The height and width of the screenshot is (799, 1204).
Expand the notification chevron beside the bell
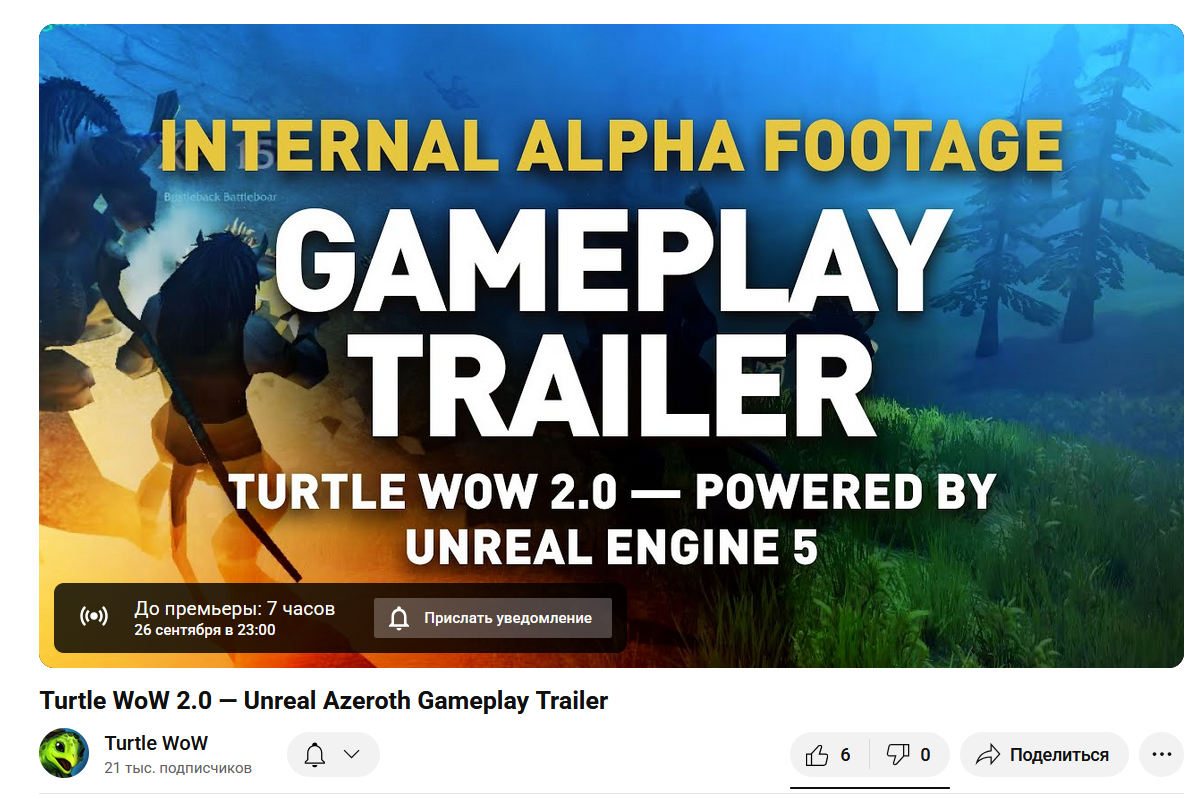[x=351, y=754]
